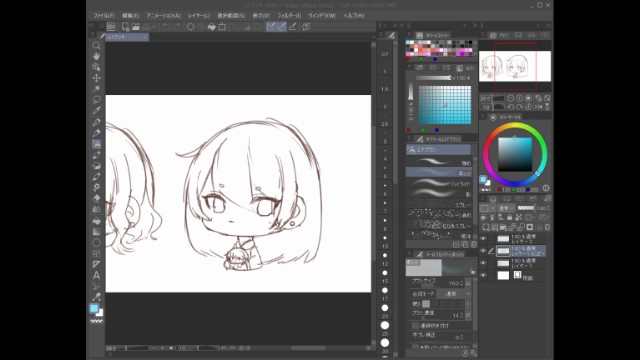Open the ウィンドウ(W) menu

click(x=322, y=16)
